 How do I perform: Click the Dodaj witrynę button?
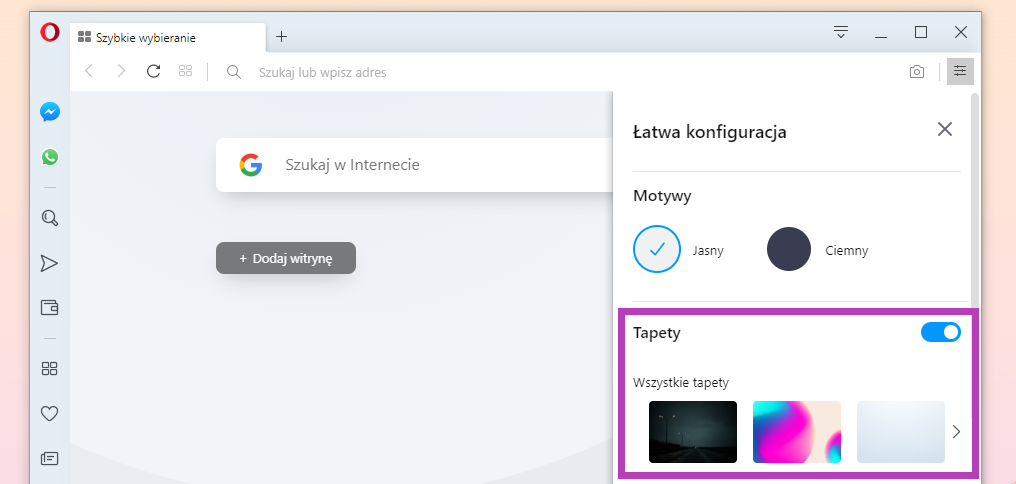pyautogui.click(x=286, y=259)
